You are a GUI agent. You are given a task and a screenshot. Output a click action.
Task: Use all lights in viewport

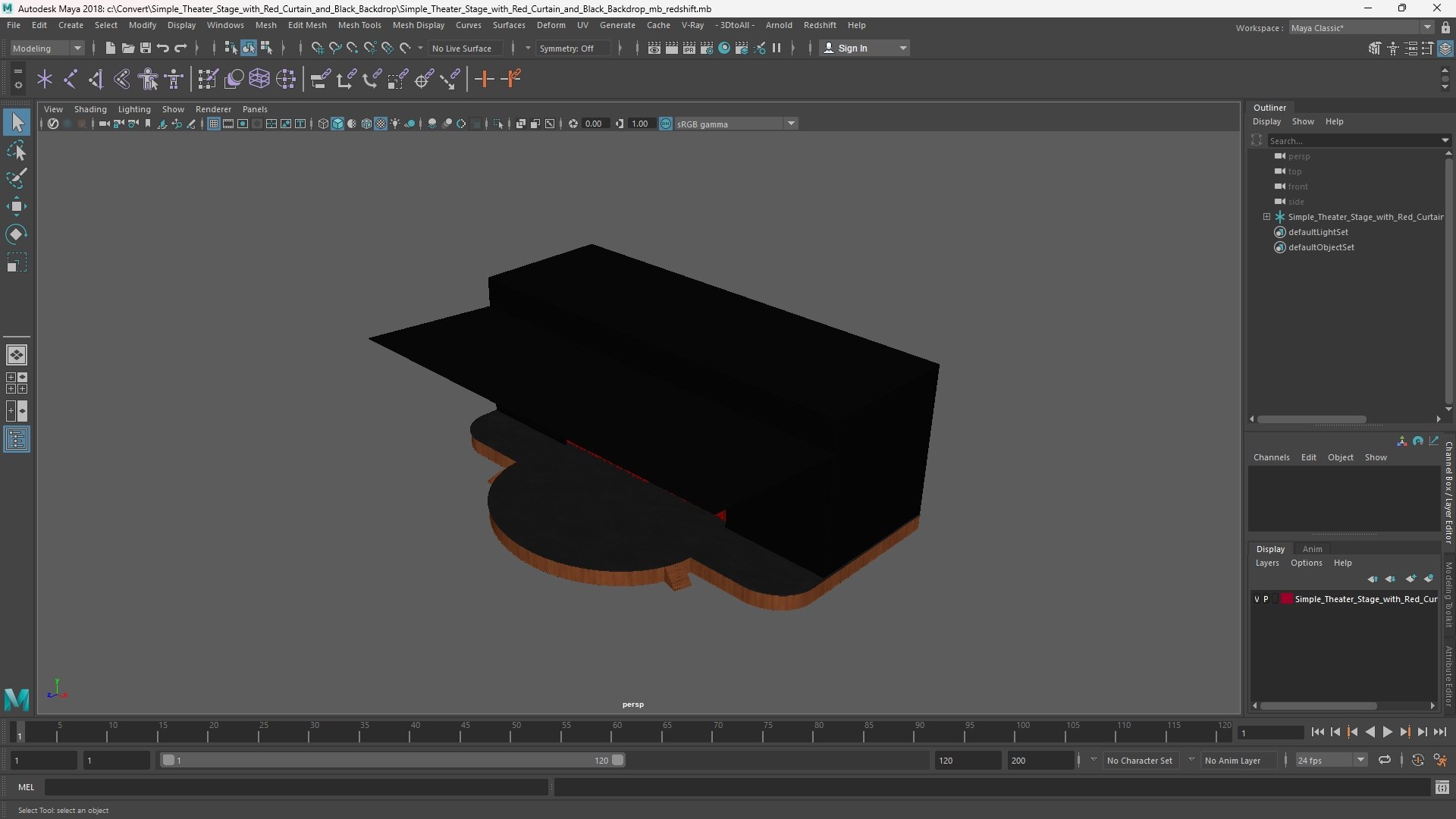tap(395, 124)
